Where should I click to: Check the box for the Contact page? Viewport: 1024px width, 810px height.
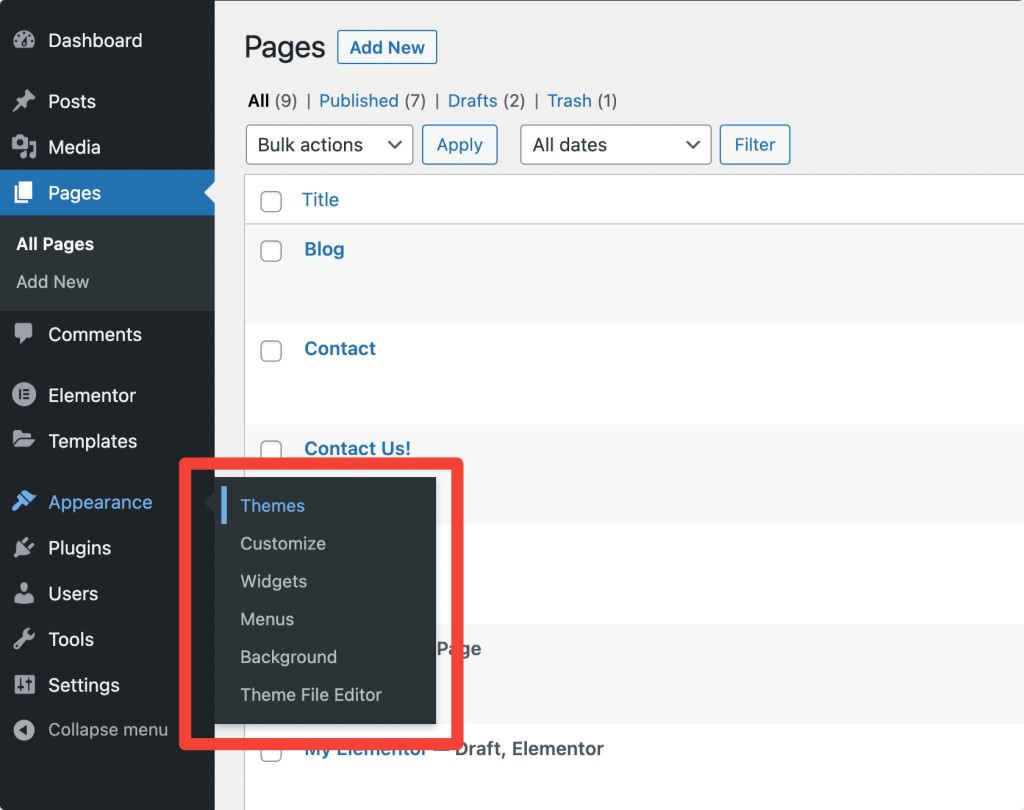[x=271, y=351]
